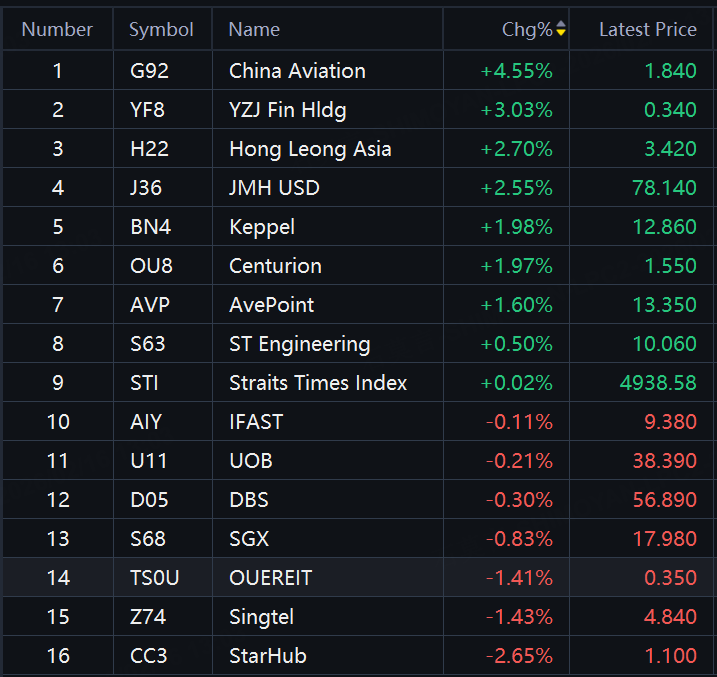Open Hong Leong Asia stock
Screen dimensions: 717x677
pyautogui.click(x=310, y=149)
